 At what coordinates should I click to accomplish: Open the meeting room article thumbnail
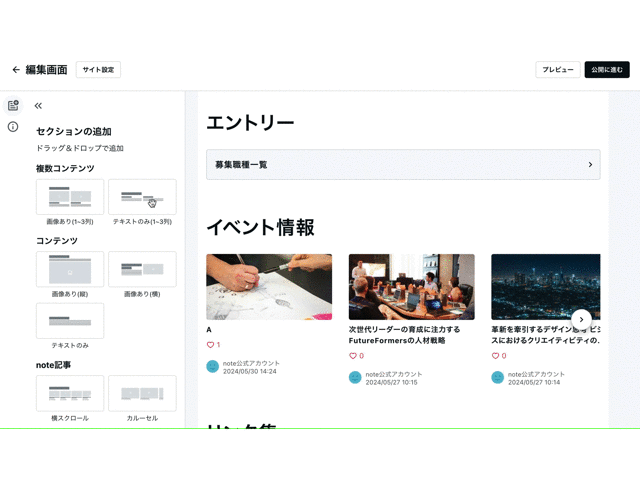[x=411, y=287]
